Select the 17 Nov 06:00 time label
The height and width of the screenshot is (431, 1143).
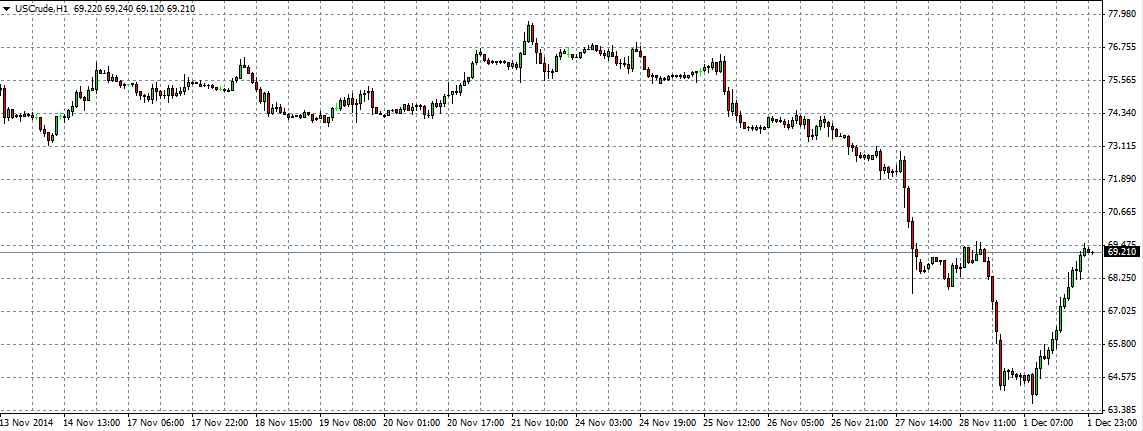(x=156, y=423)
